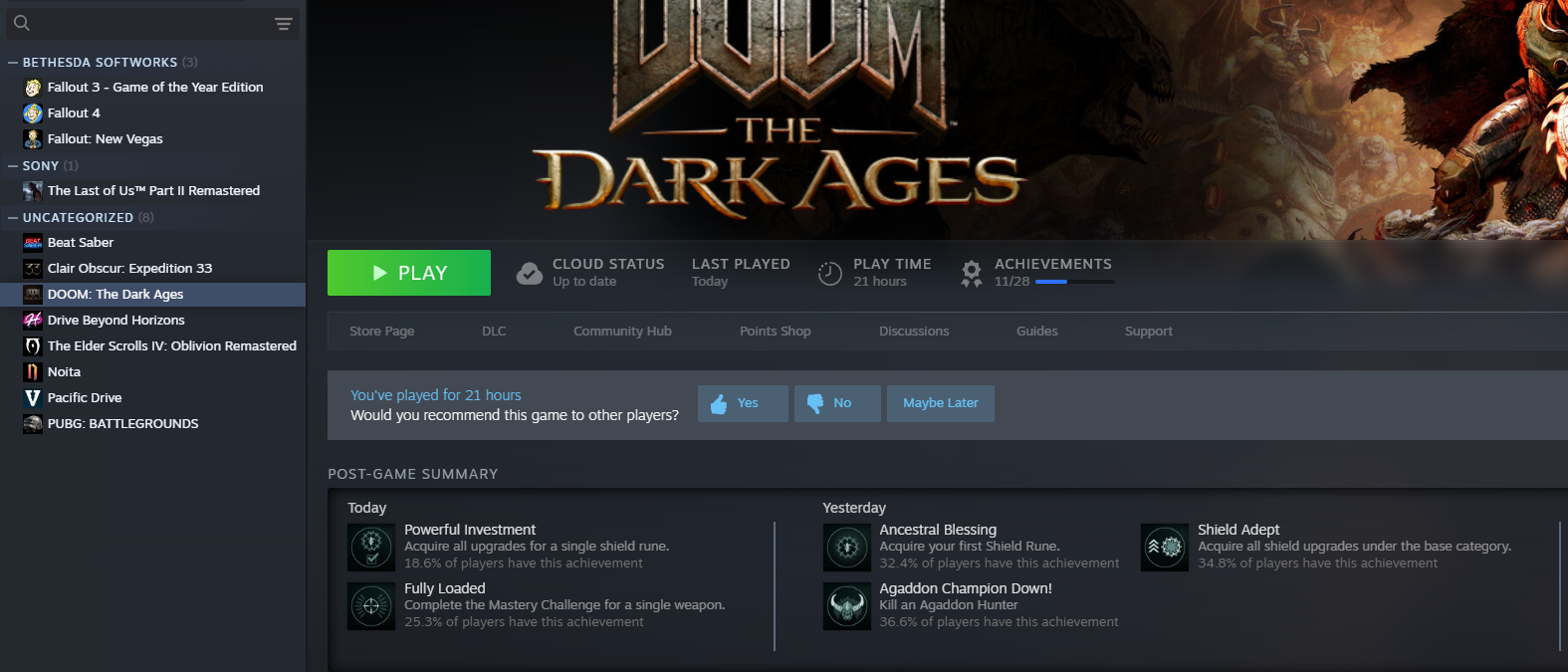
Task: Click the post-game summary scrollbar
Action: [1560, 585]
